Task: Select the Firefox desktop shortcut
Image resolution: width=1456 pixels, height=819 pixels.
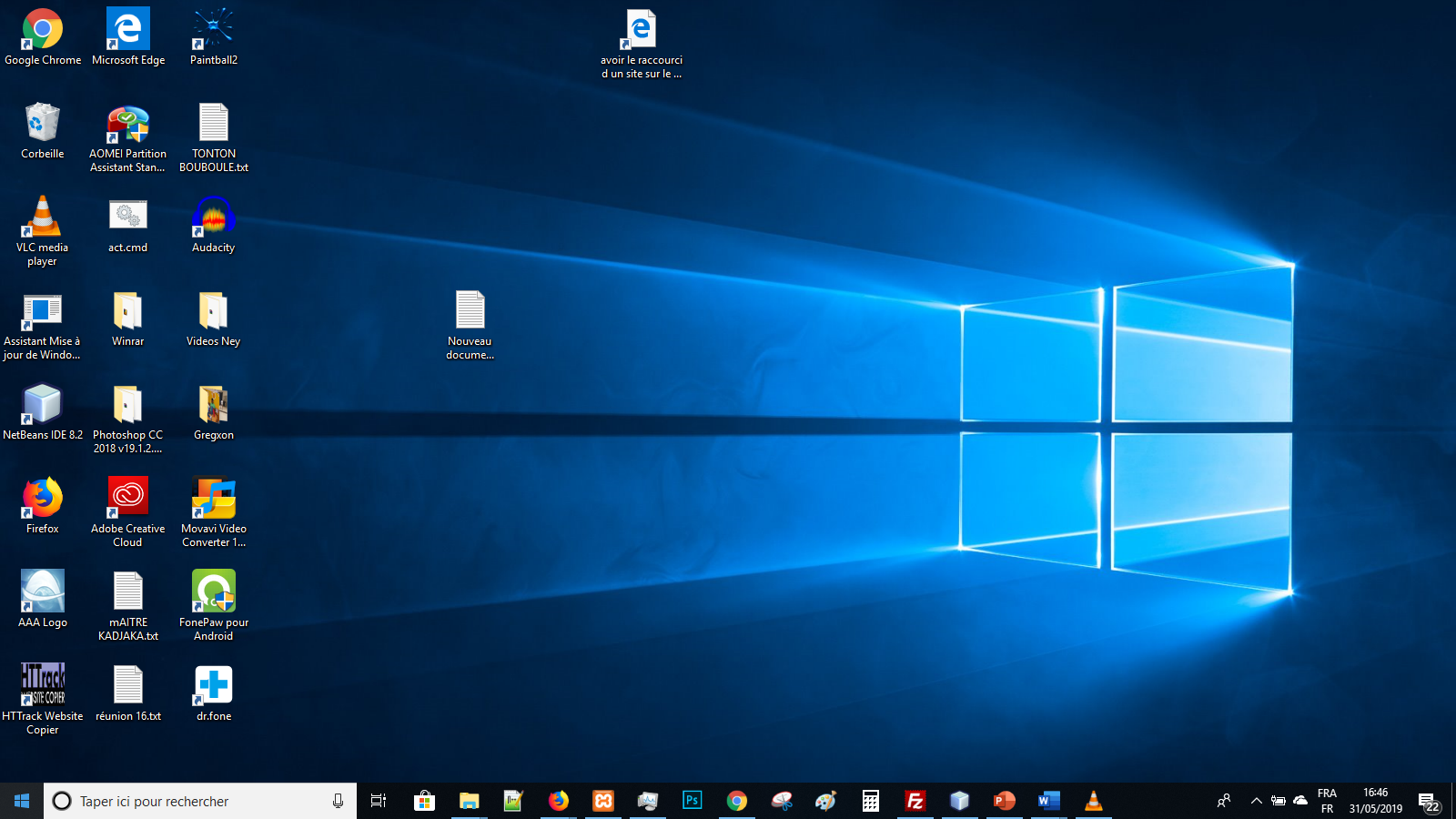Action: [x=43, y=506]
